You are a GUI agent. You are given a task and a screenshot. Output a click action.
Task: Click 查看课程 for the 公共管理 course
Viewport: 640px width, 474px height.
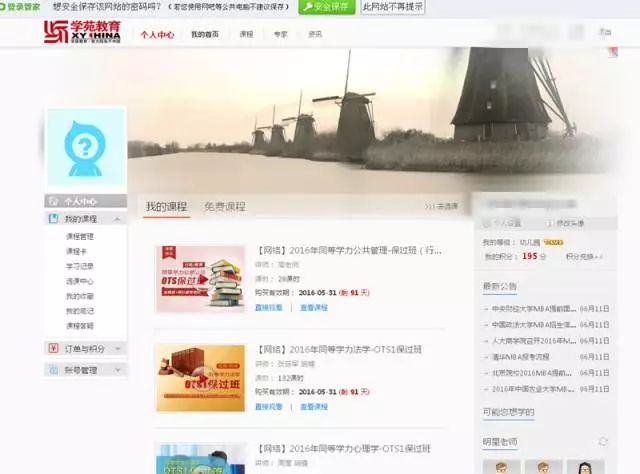point(314,307)
